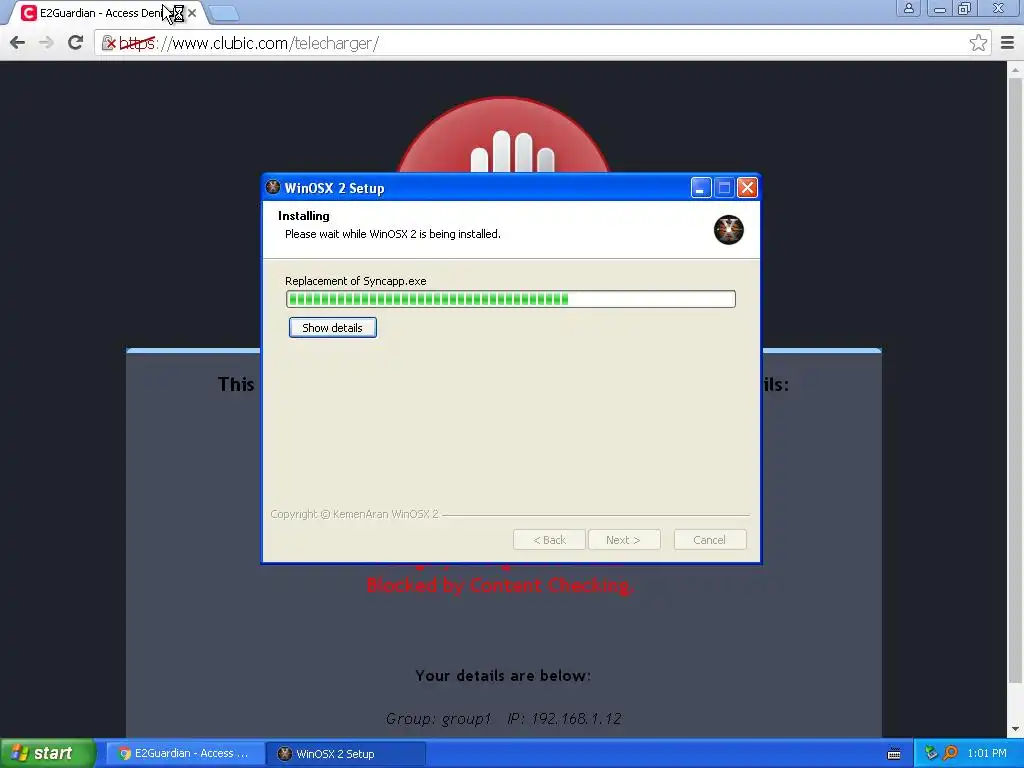The height and width of the screenshot is (768, 1024).
Task: Click the Chrome back arrow
Action: coord(18,43)
